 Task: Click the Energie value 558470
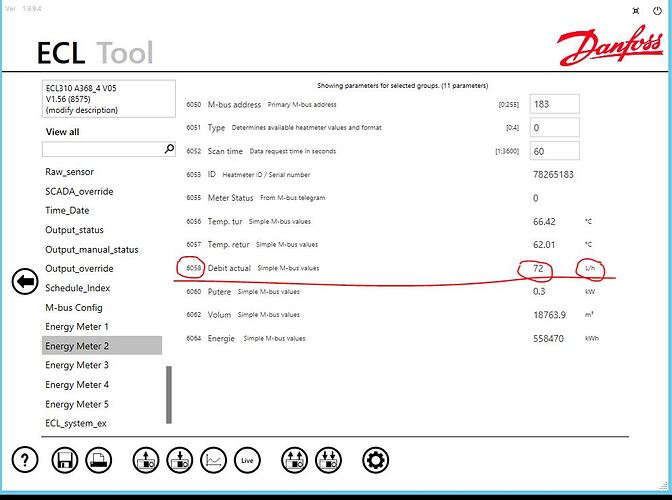coord(548,338)
